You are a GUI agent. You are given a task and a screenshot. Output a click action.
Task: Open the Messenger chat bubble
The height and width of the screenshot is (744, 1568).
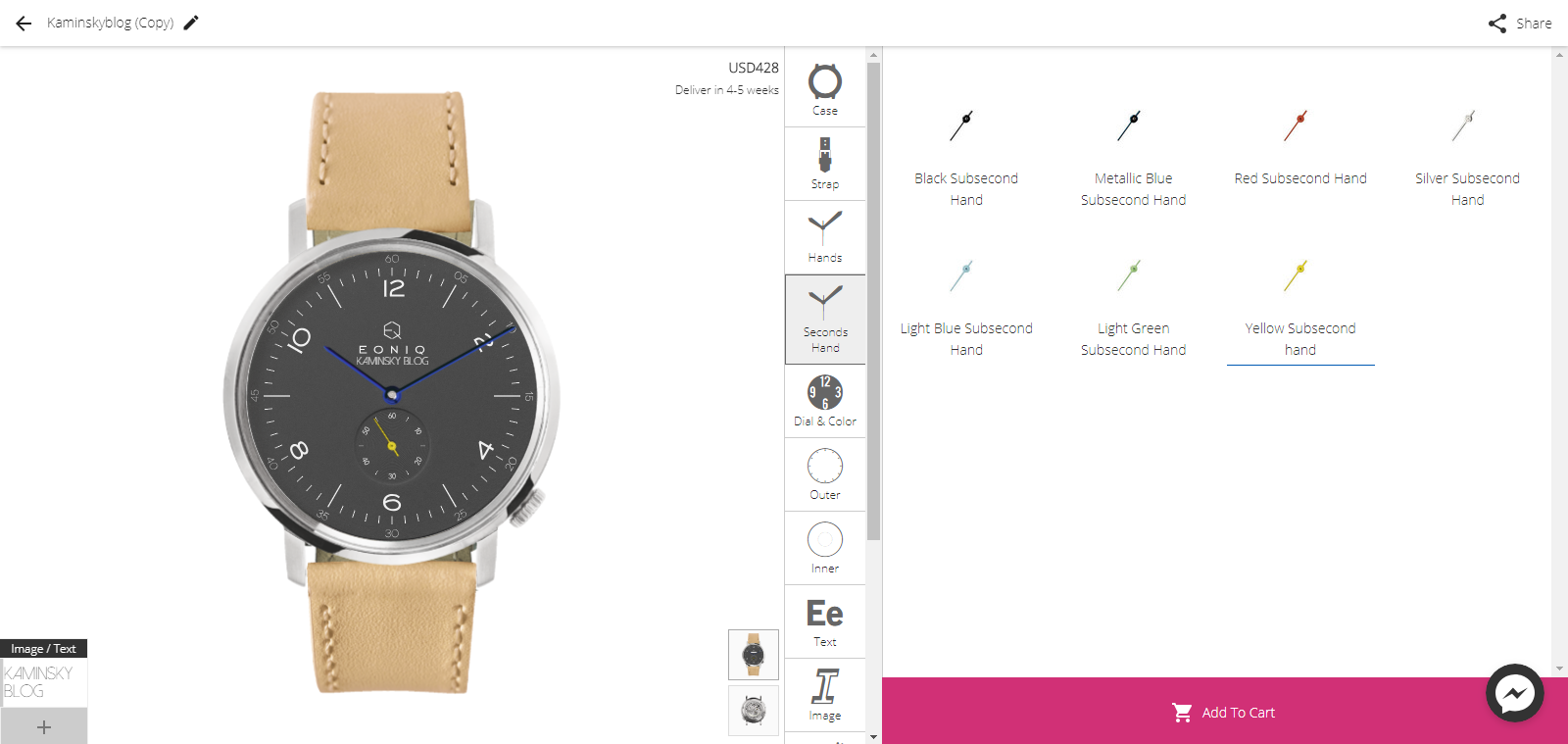[x=1514, y=693]
